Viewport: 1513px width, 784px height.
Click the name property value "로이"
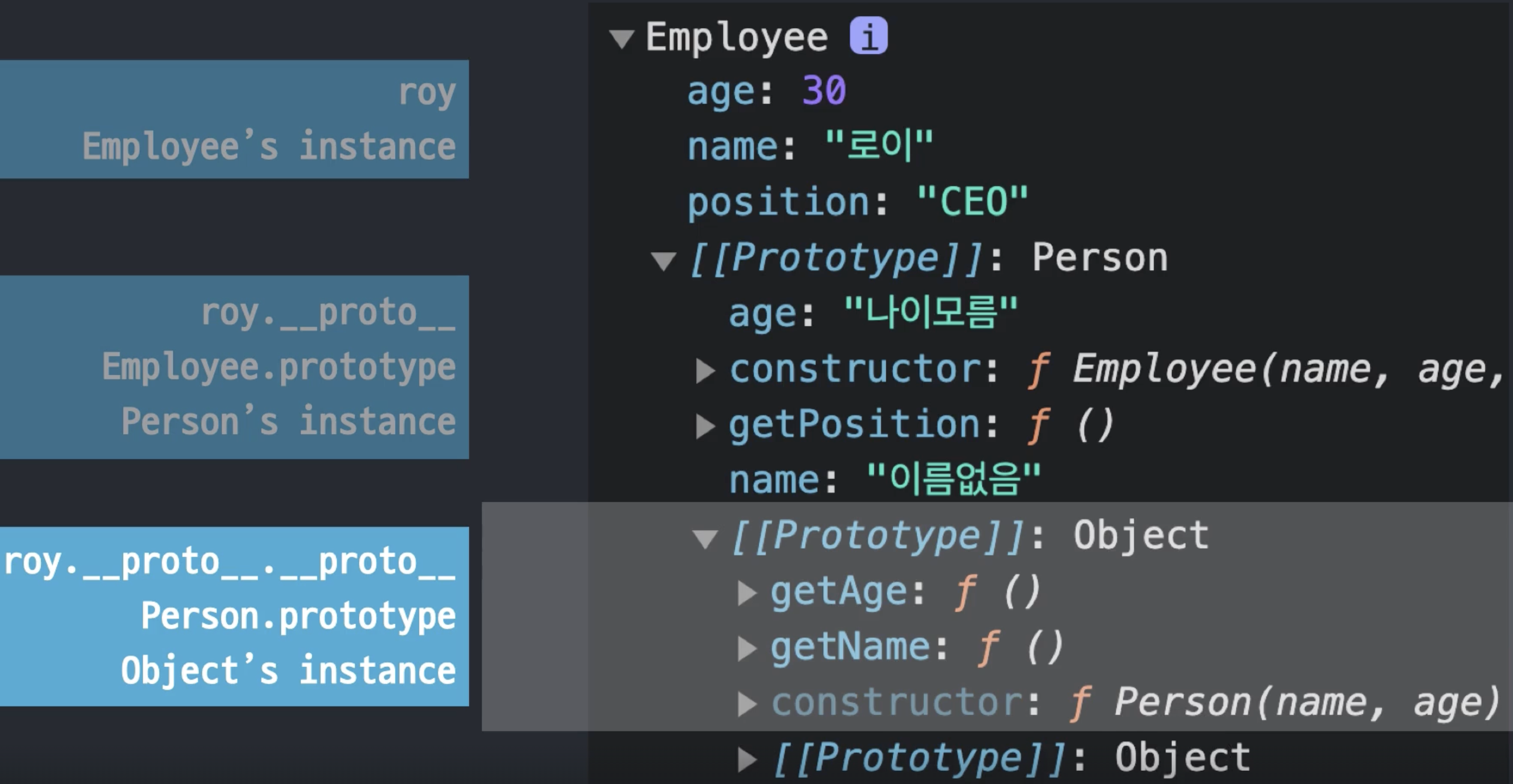879,146
